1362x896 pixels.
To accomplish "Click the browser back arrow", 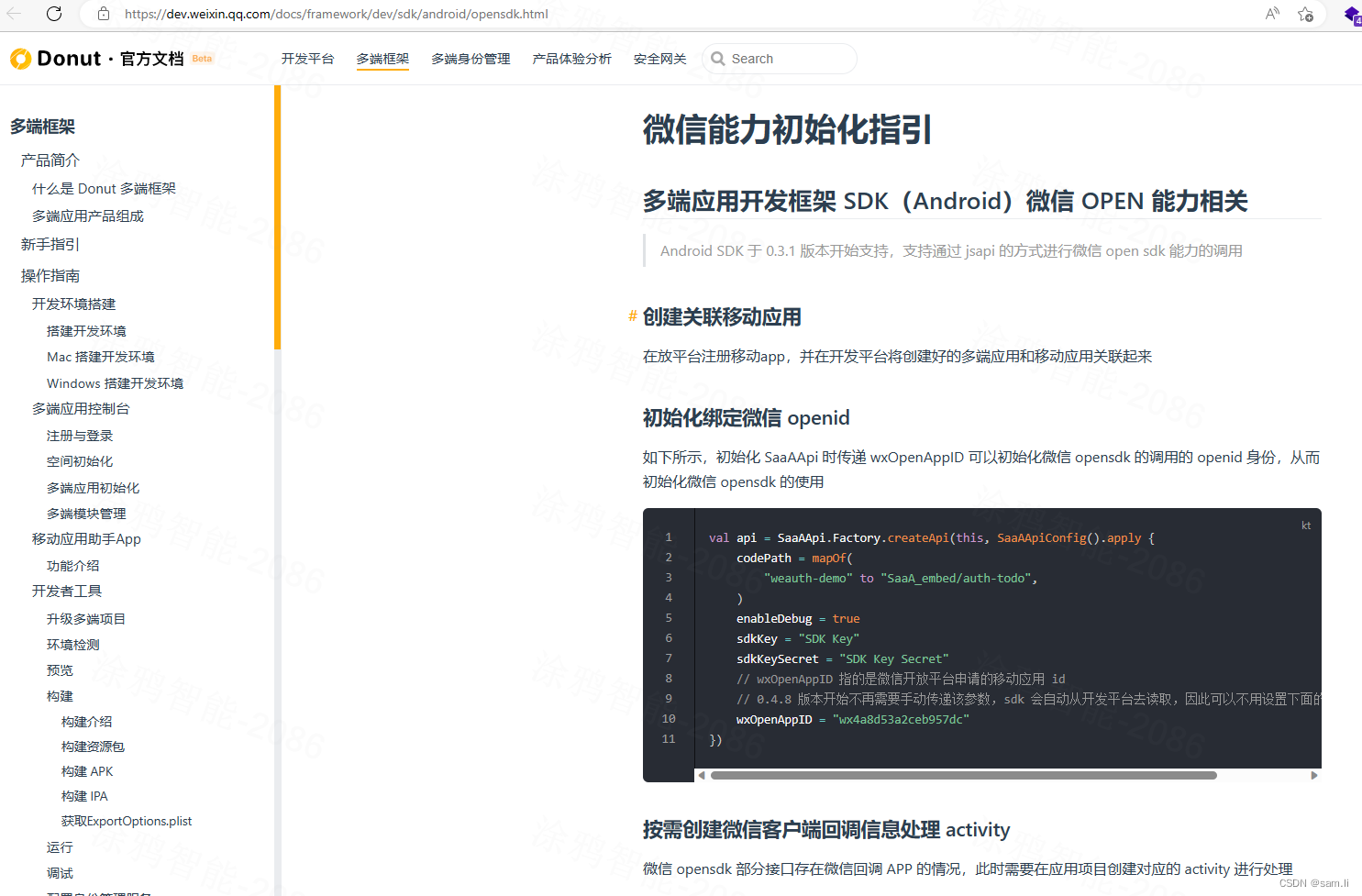I will point(14,14).
